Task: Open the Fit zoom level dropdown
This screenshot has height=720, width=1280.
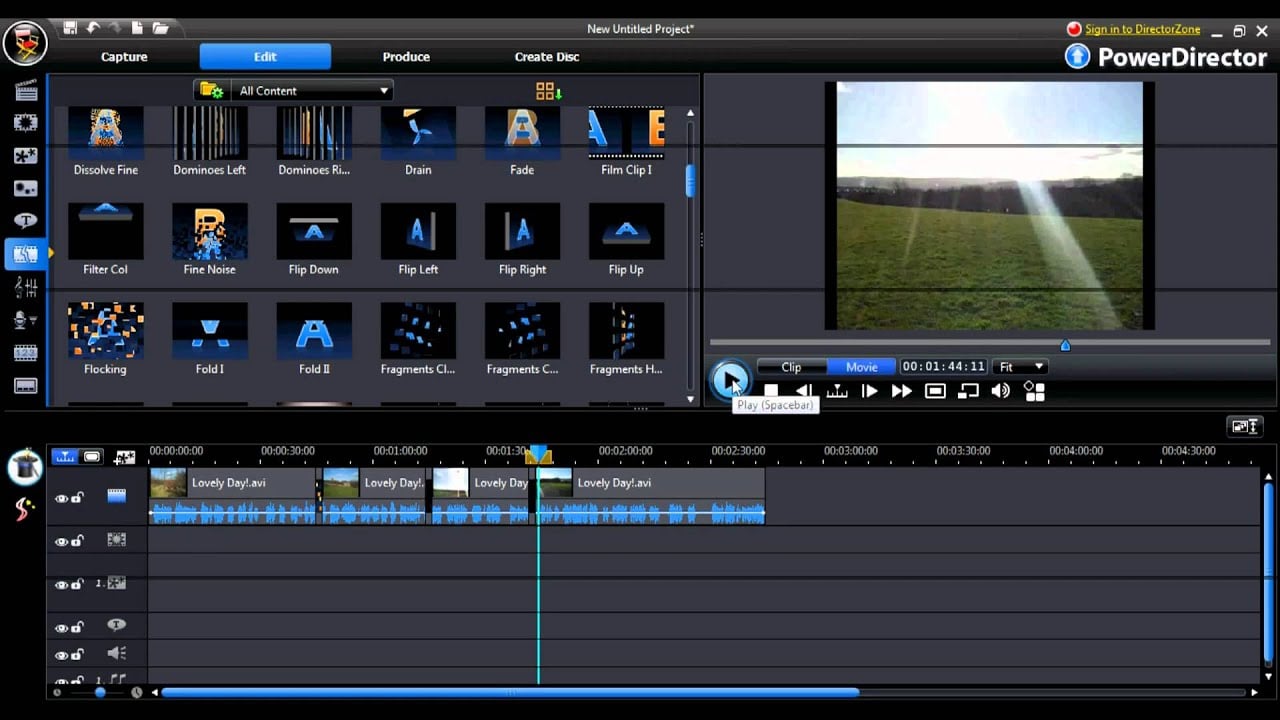Action: coord(1020,366)
